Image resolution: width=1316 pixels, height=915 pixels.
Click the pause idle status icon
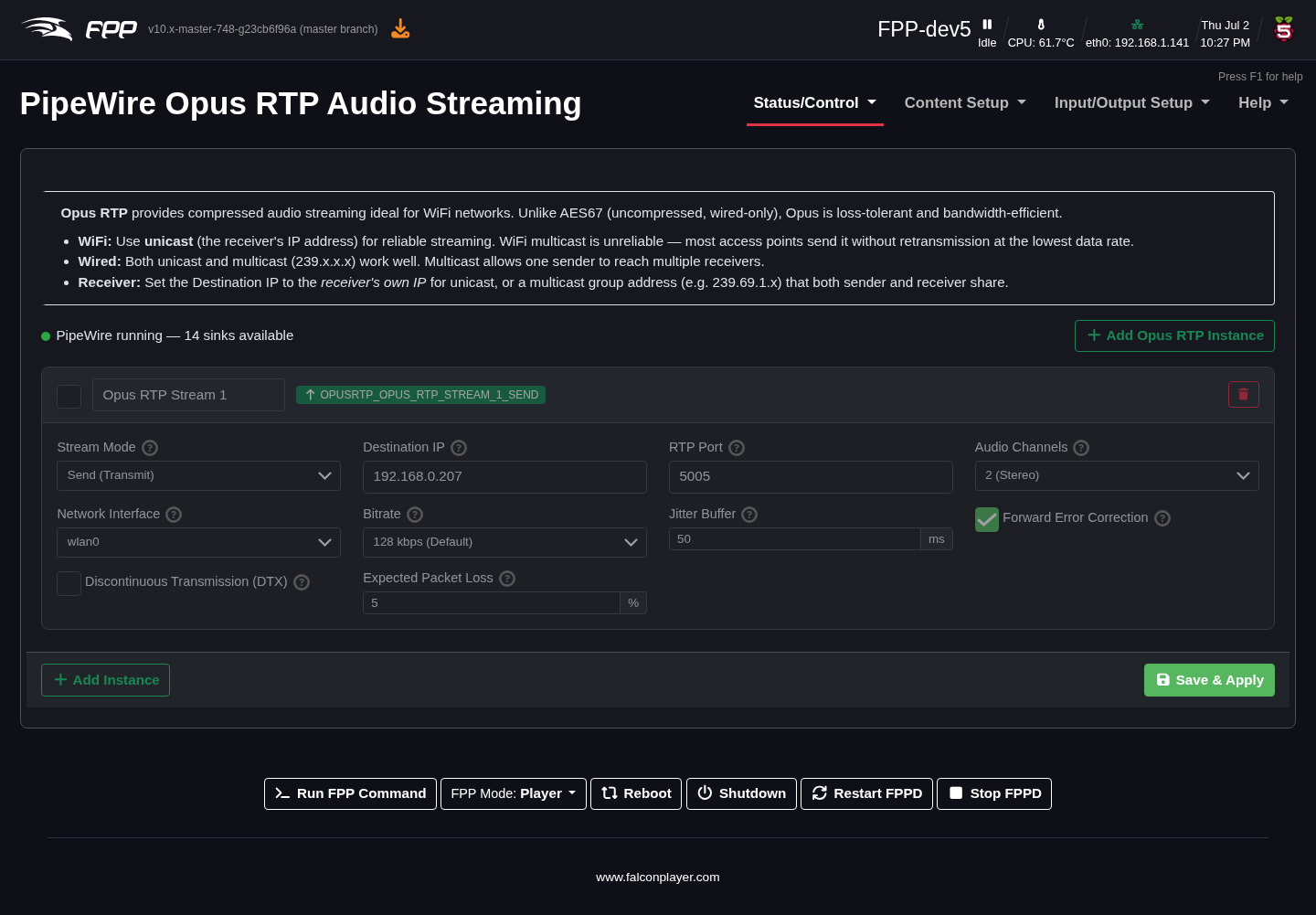tap(987, 25)
